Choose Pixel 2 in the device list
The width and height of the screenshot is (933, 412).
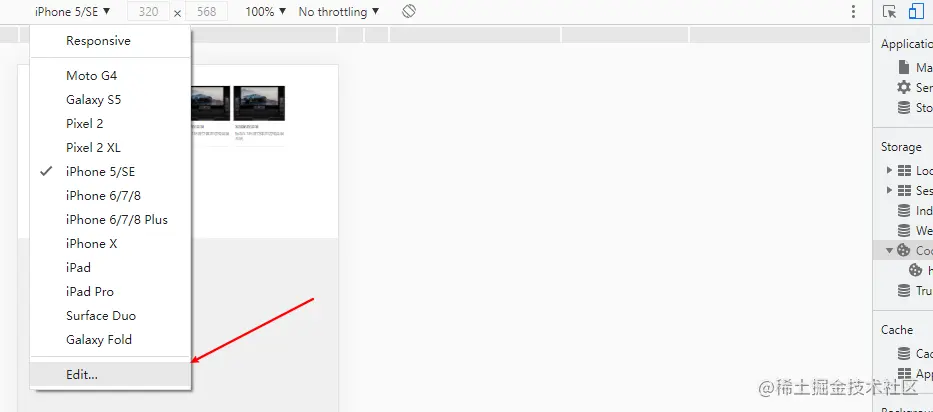click(111, 123)
